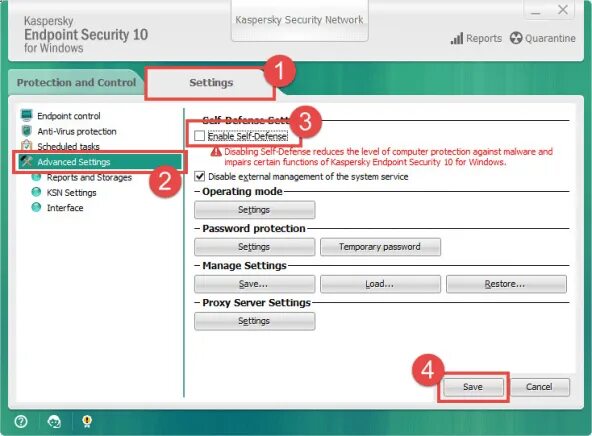The height and width of the screenshot is (436, 592).
Task: Click the Temporary password button
Action: [380, 247]
